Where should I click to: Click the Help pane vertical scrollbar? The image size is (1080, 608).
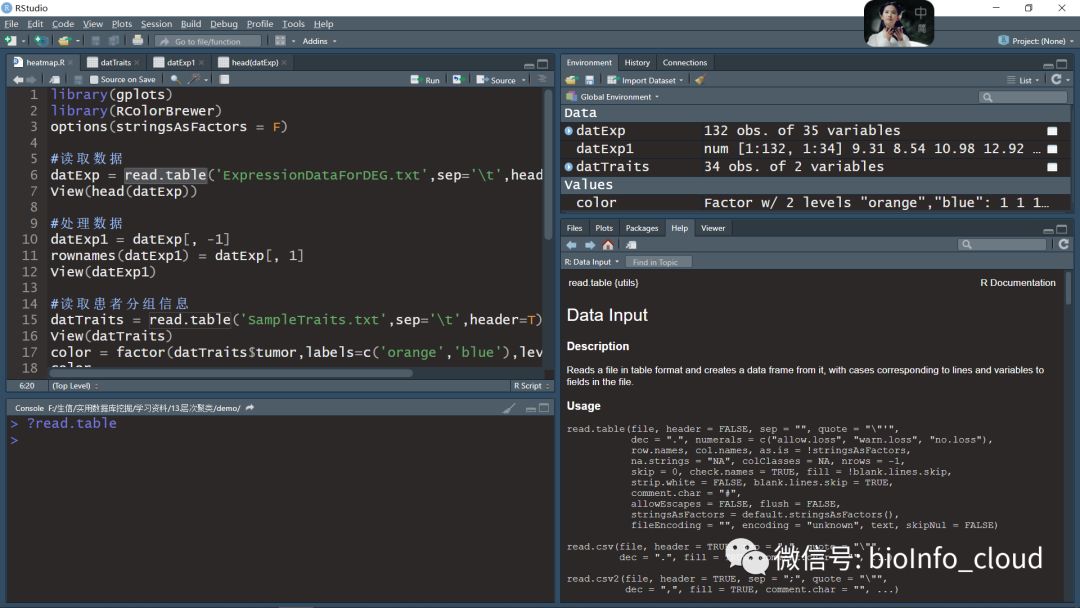pos(1068,288)
